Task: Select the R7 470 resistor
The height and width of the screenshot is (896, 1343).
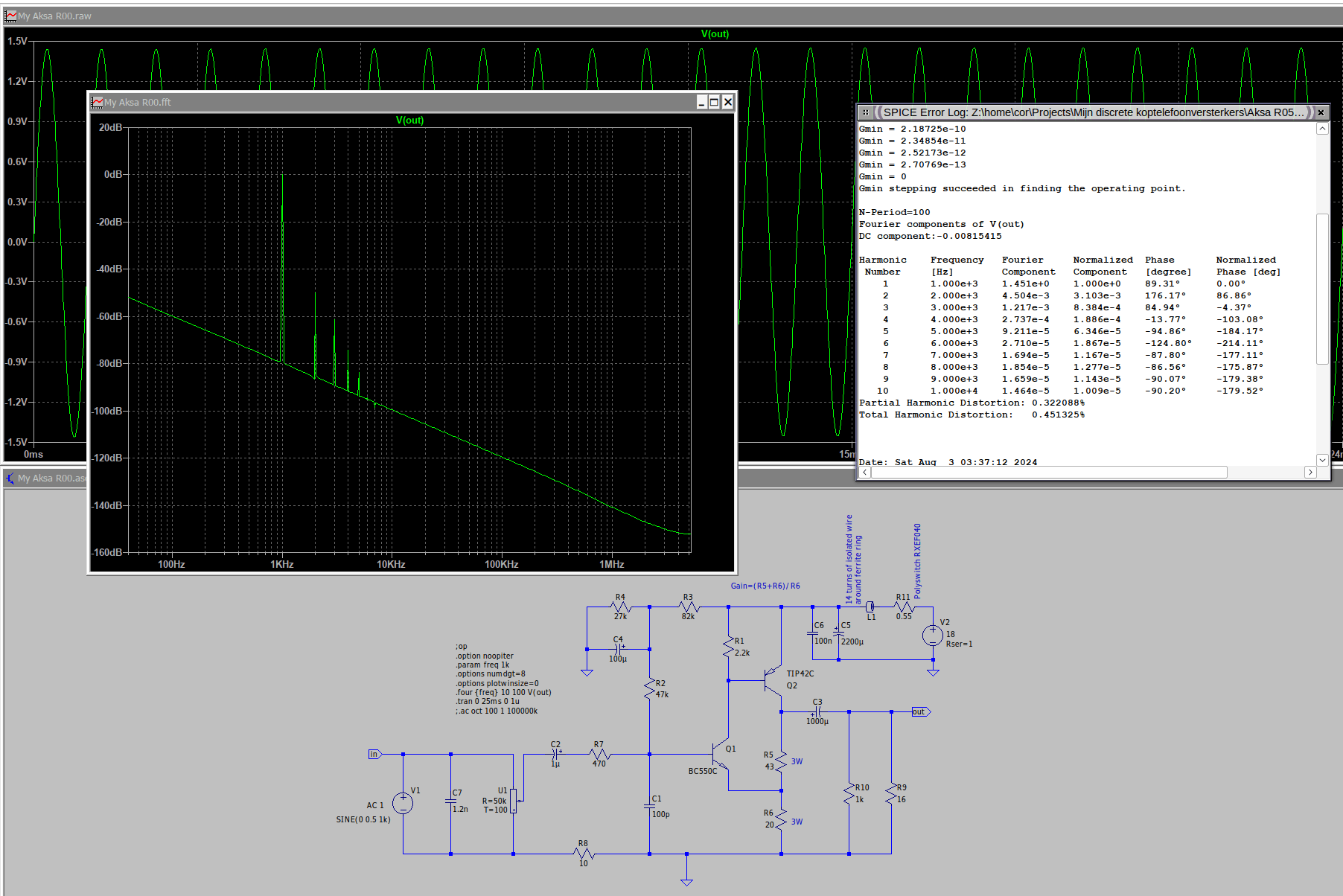Action: [599, 754]
